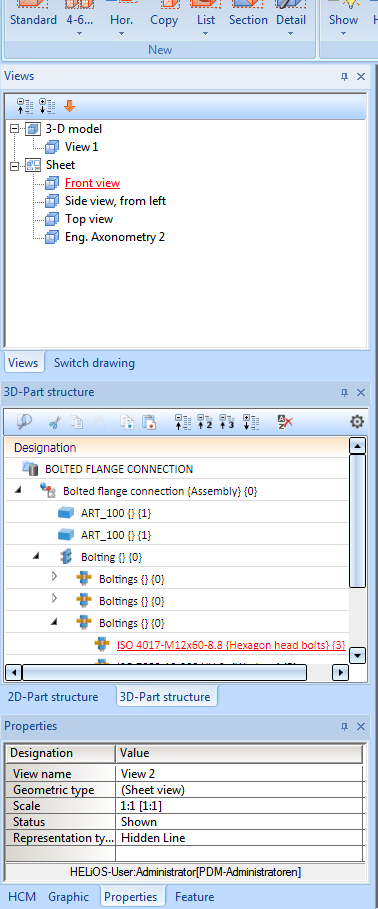The width and height of the screenshot is (378, 909).
Task: Open part structure settings gear
Action: tap(357, 421)
